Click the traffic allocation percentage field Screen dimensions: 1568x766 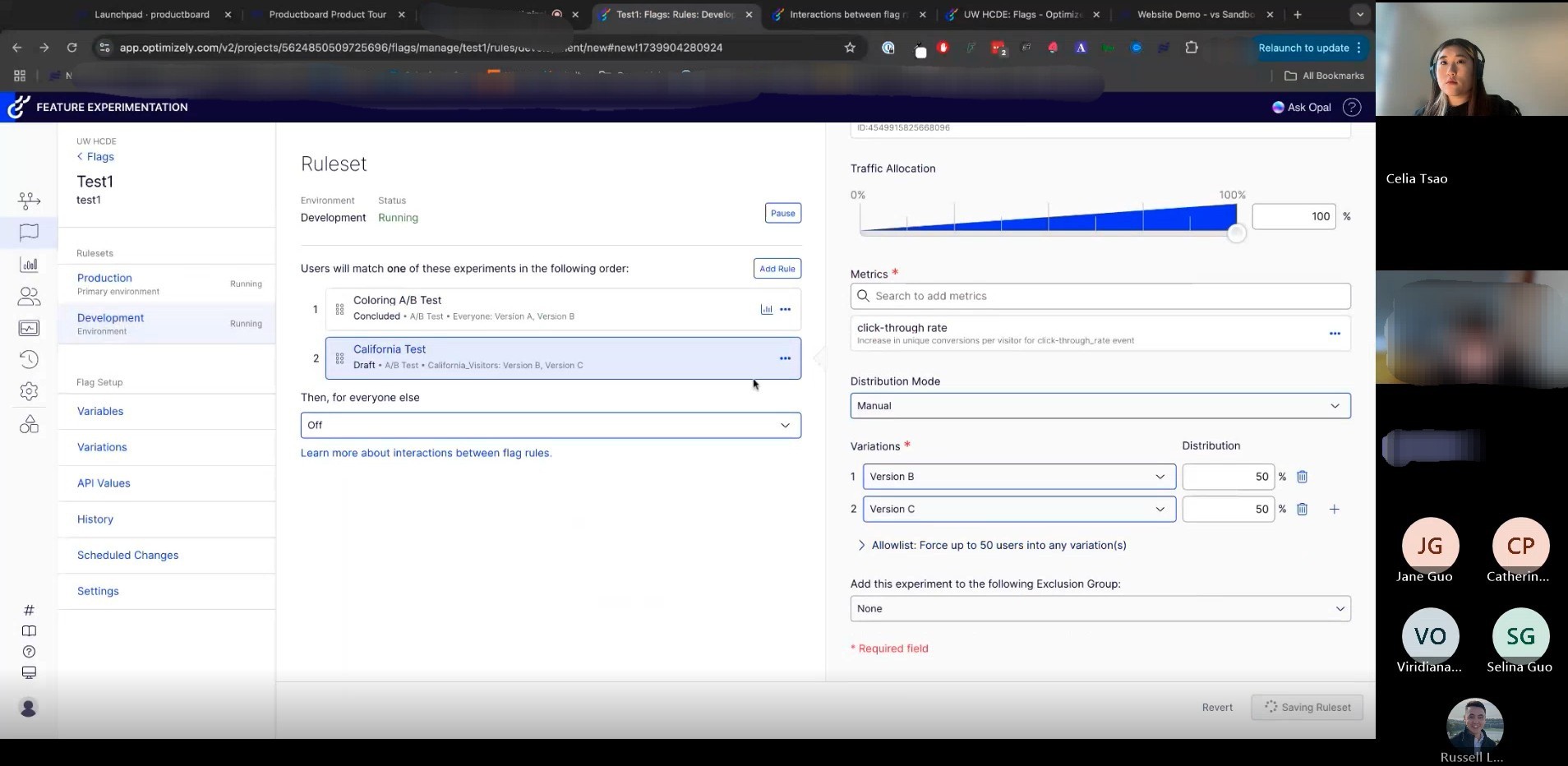(1294, 216)
